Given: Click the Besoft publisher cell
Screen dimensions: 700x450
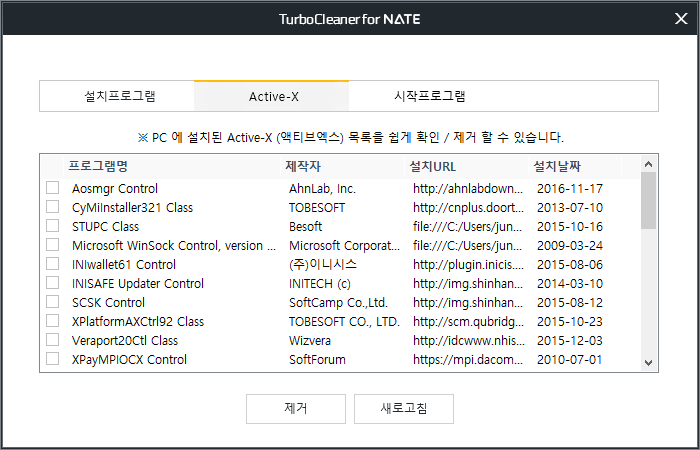Looking at the screenshot, I should (305, 227).
